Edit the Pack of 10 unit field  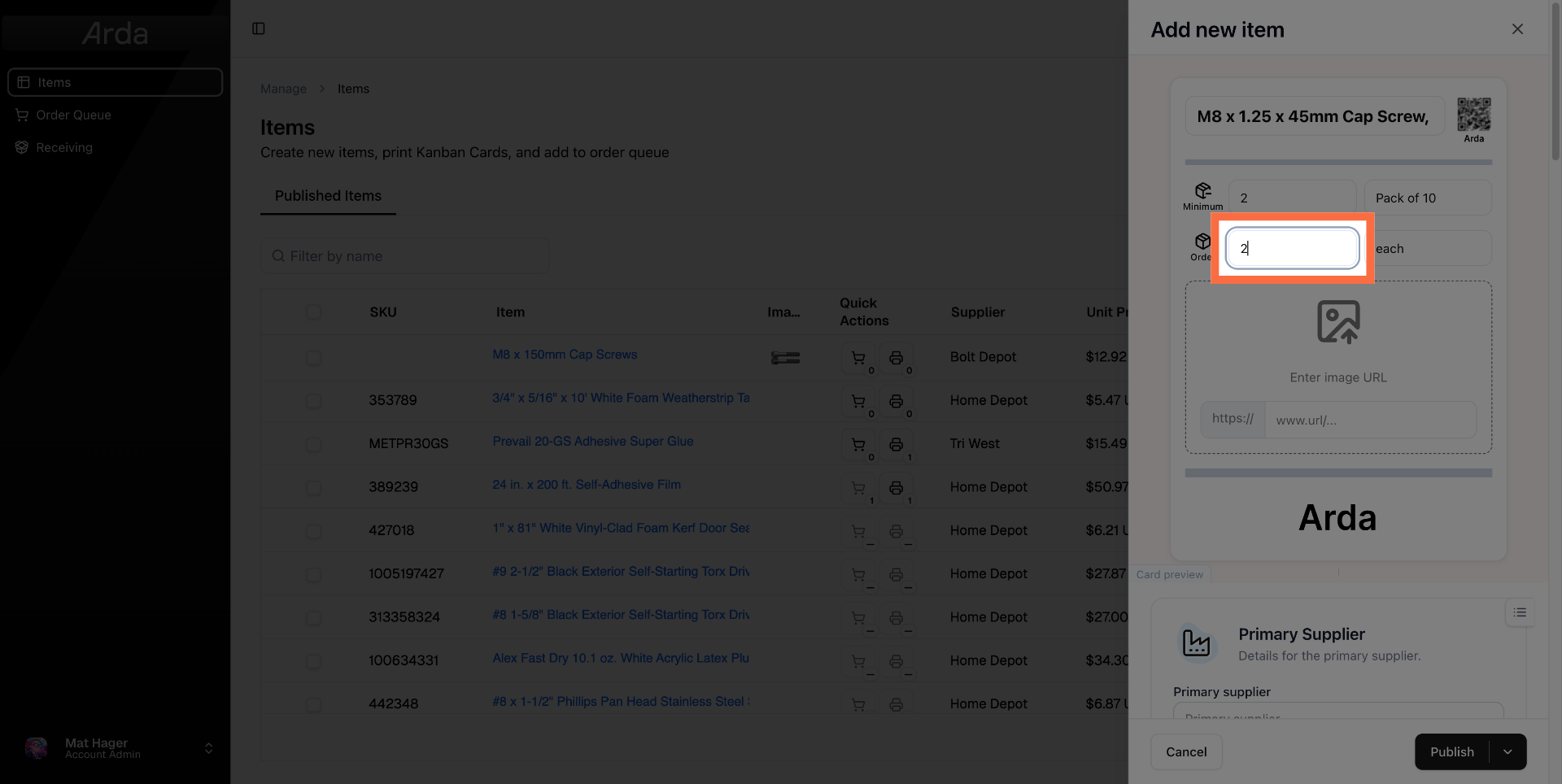[x=1428, y=198]
